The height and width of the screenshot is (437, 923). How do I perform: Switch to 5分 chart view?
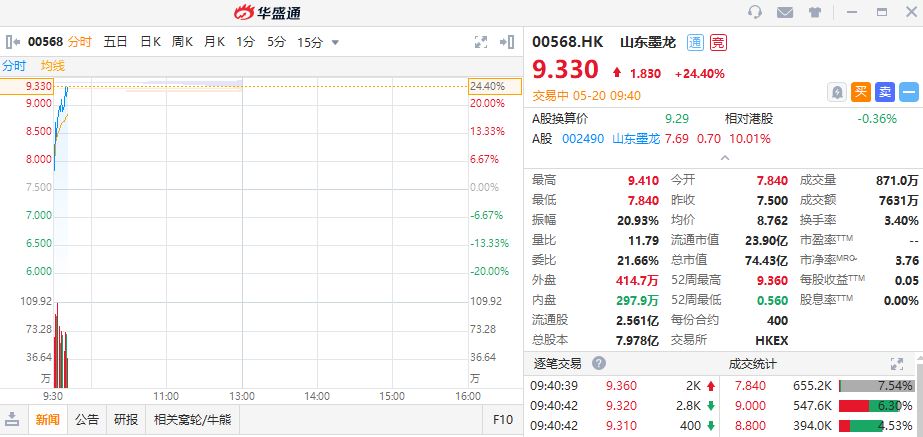276,42
